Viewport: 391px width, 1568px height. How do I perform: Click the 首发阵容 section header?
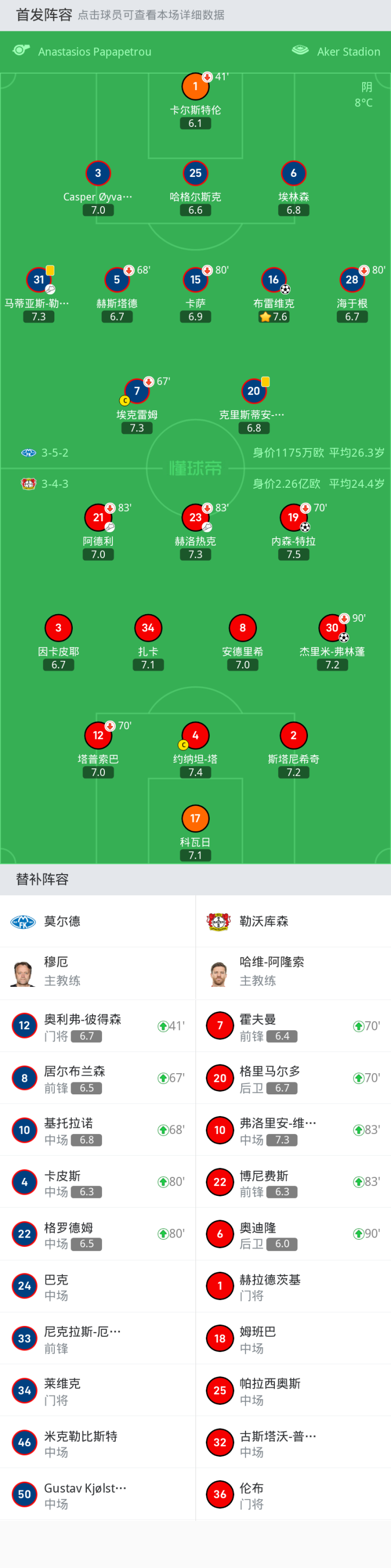point(44,15)
